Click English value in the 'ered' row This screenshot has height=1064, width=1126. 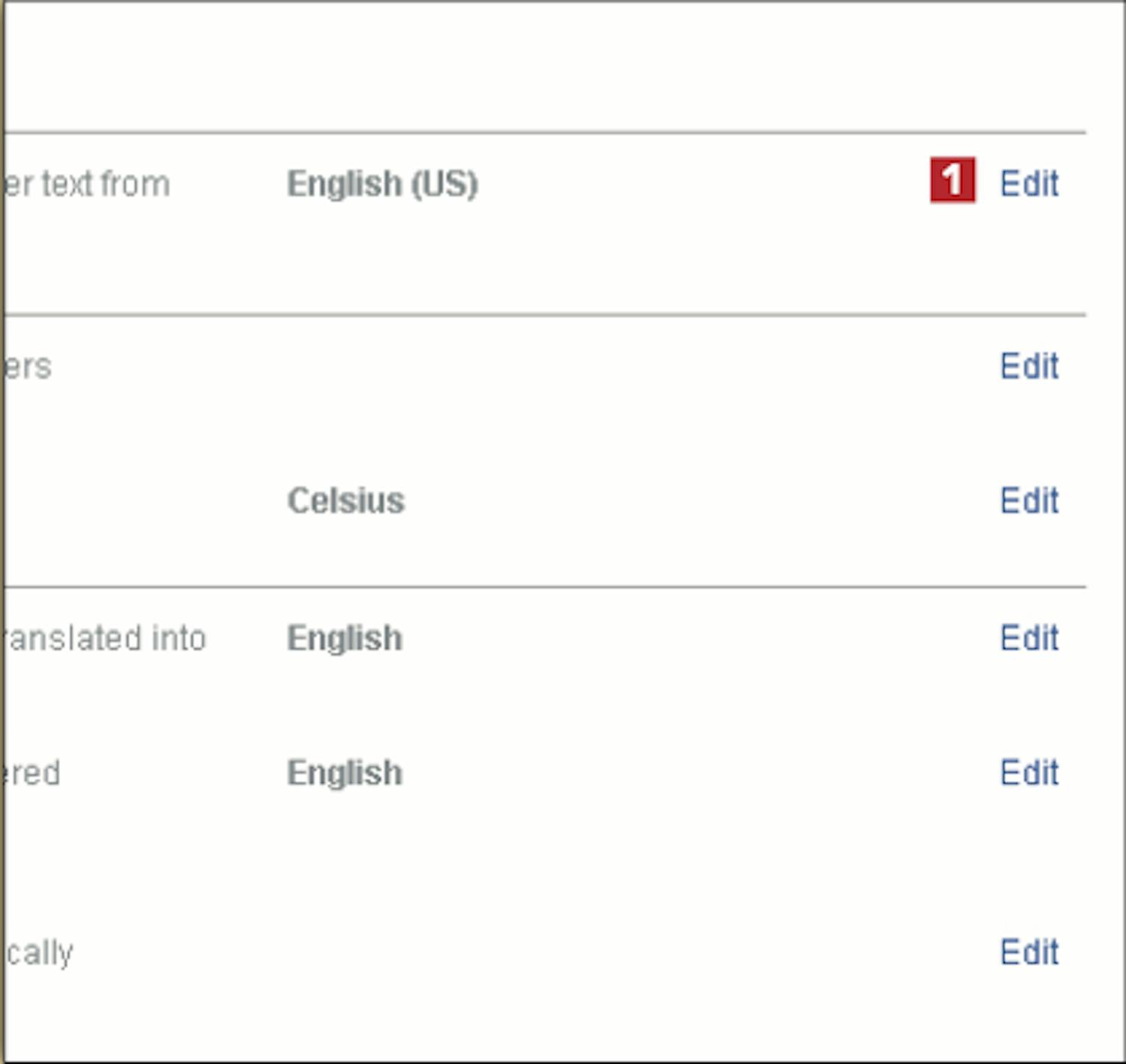(x=345, y=774)
